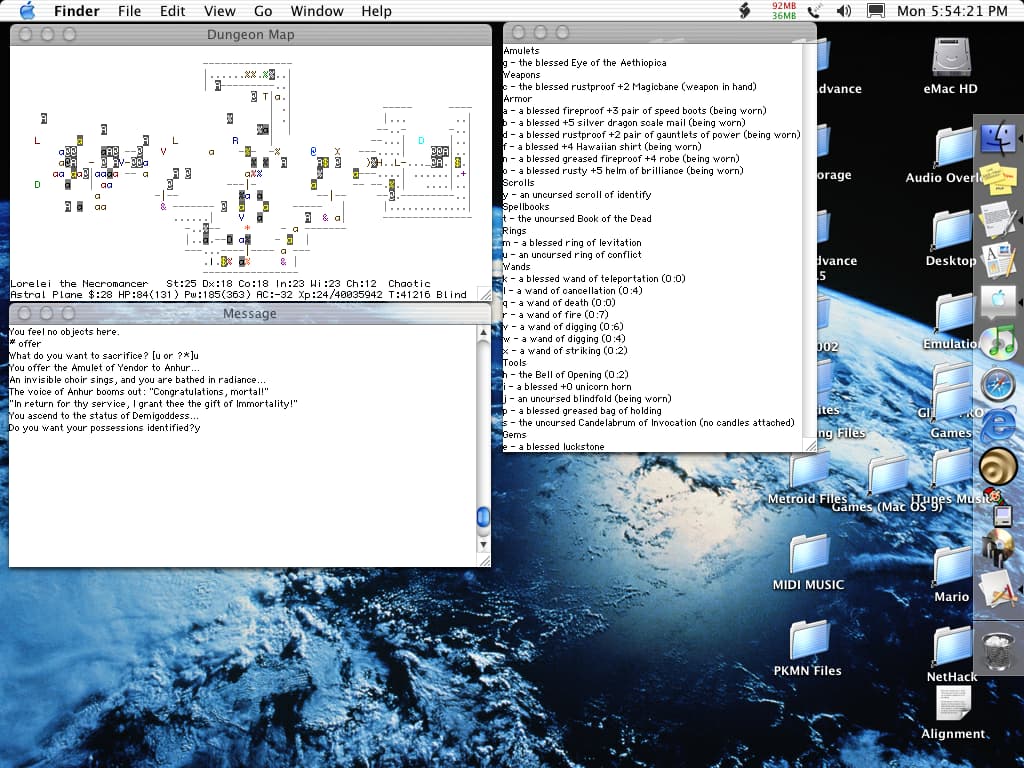
Task: Open the document-with-pencil Dock icon below TextEdit
Action: [x=997, y=260]
